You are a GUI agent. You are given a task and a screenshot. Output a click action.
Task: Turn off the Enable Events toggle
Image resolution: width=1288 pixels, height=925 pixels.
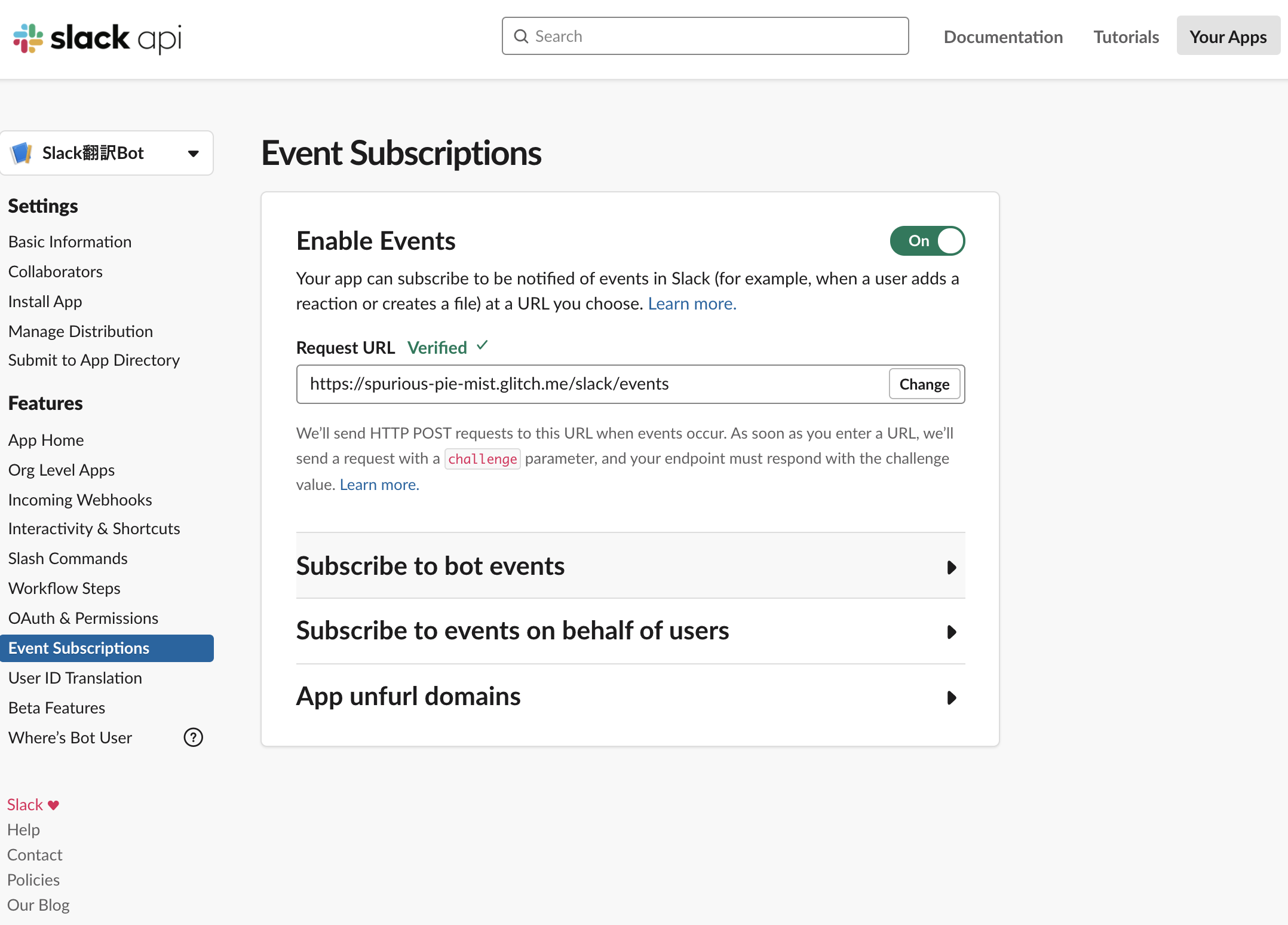pos(927,241)
